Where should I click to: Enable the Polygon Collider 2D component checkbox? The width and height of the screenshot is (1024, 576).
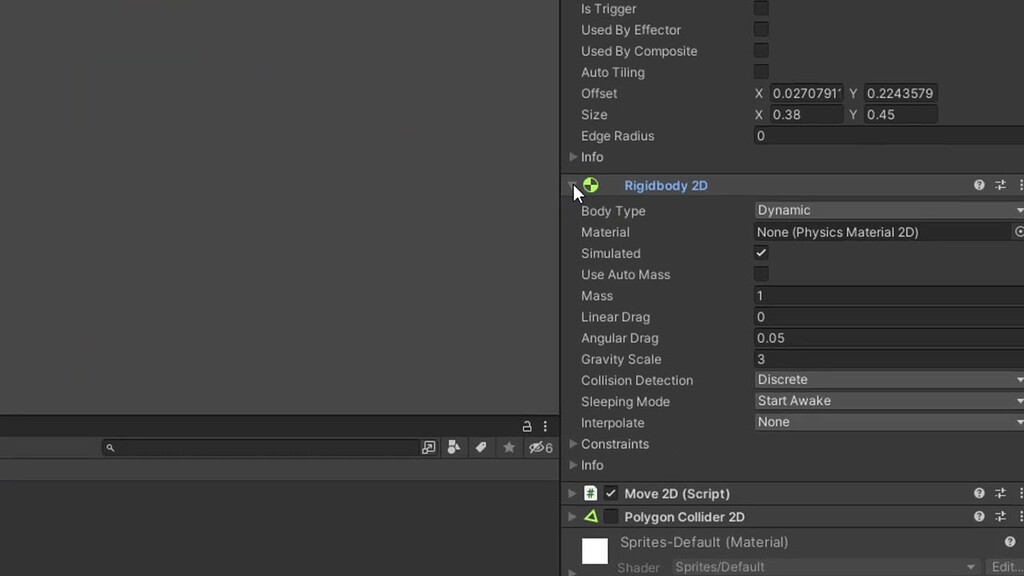612,516
